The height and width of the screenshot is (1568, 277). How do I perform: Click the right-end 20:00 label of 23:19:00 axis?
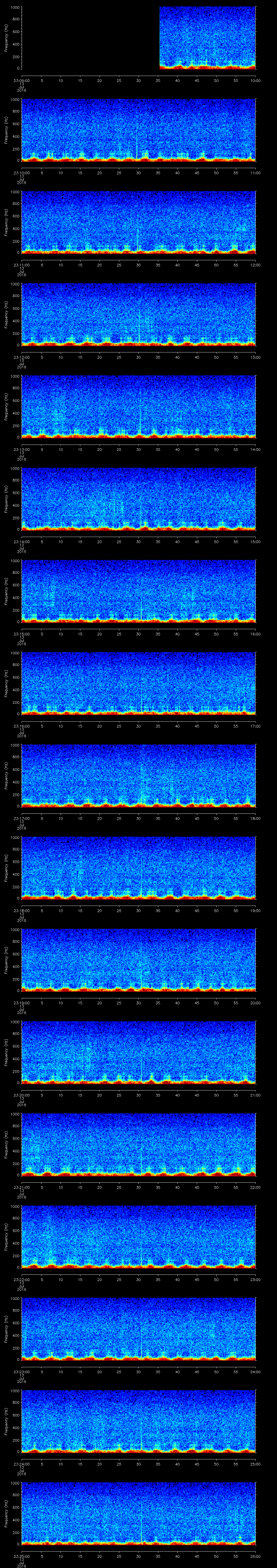pos(255,1002)
